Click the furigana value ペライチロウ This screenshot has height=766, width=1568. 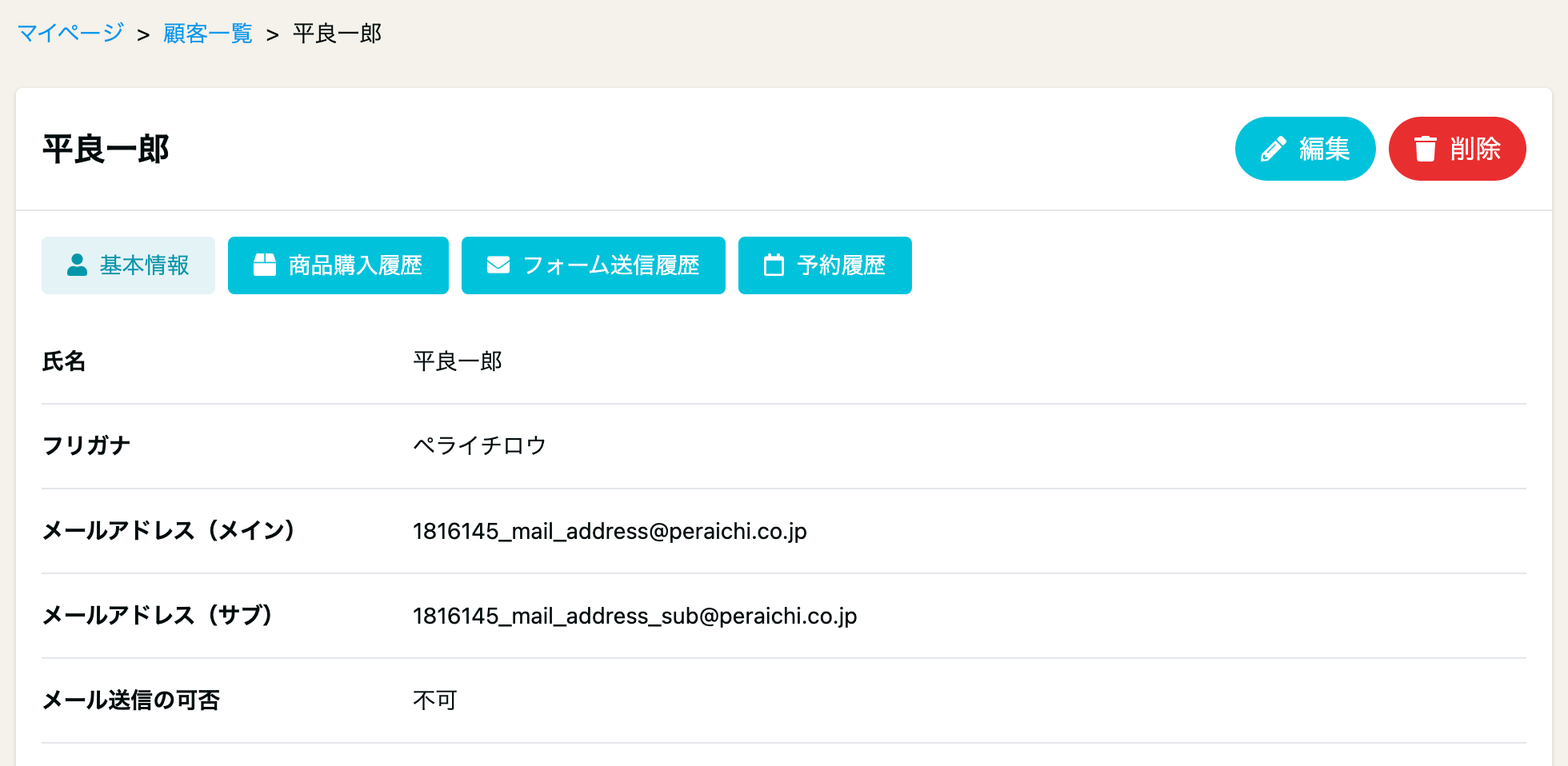click(x=479, y=445)
